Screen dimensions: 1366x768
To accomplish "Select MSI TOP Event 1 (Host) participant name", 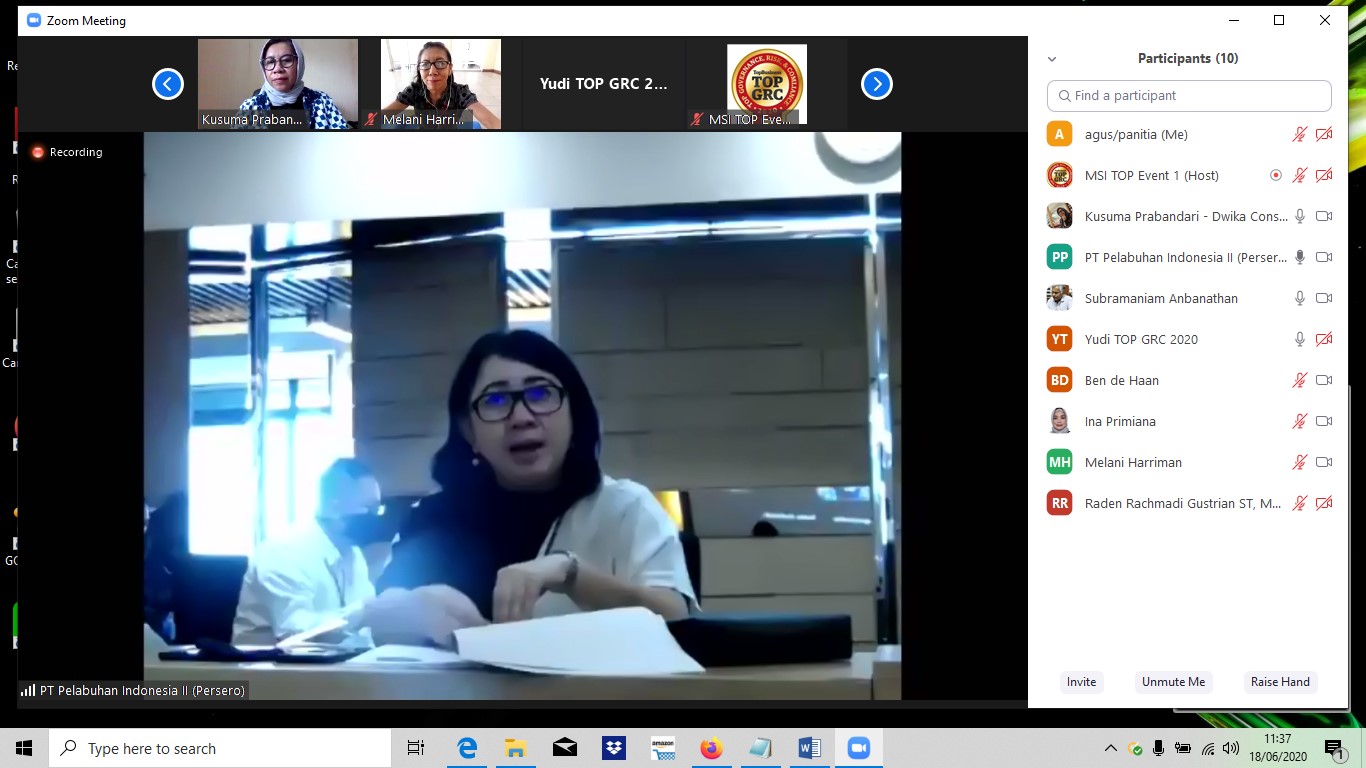I will pos(1151,175).
